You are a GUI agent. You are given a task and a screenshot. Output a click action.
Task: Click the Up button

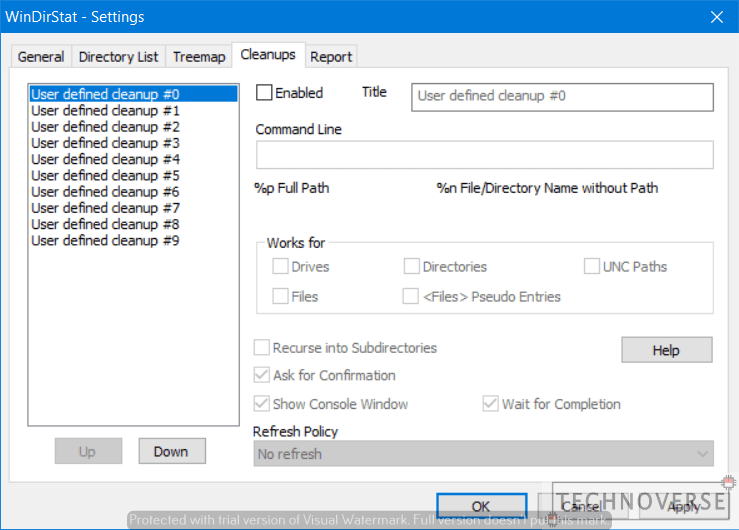point(88,451)
